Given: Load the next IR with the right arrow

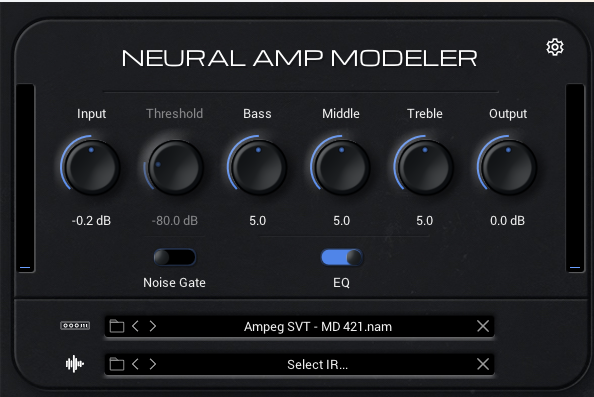Looking at the screenshot, I should (x=153, y=364).
